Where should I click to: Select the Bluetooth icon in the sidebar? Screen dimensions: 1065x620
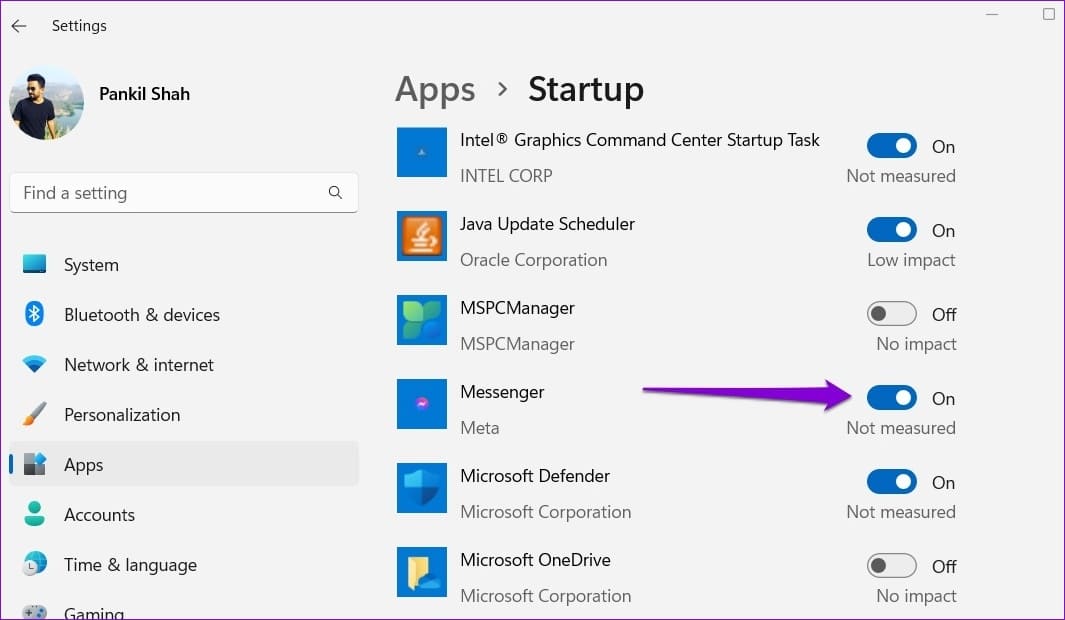34,314
